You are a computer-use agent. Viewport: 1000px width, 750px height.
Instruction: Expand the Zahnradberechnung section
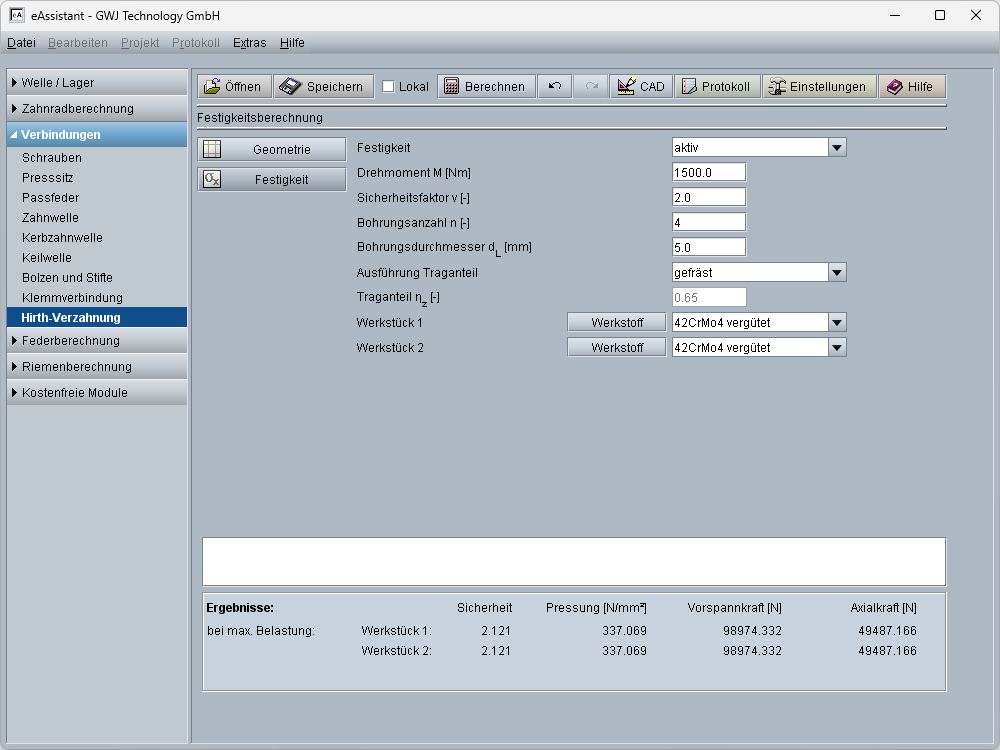[x=96, y=109]
